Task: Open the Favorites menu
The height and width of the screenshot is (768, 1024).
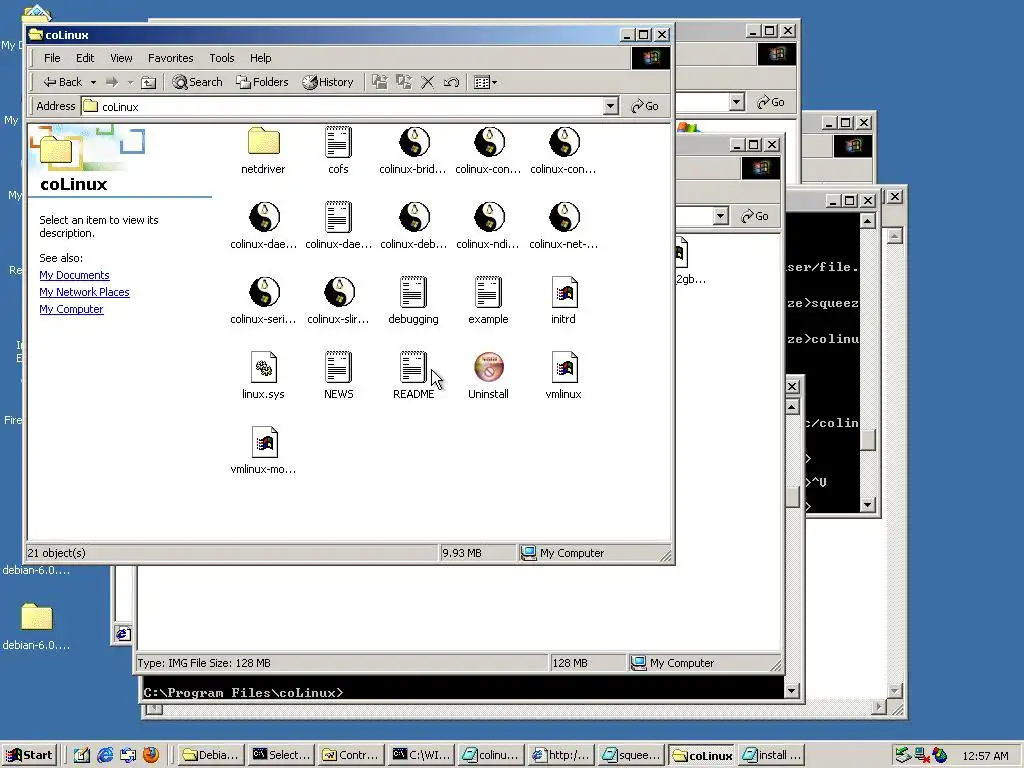Action: click(170, 58)
